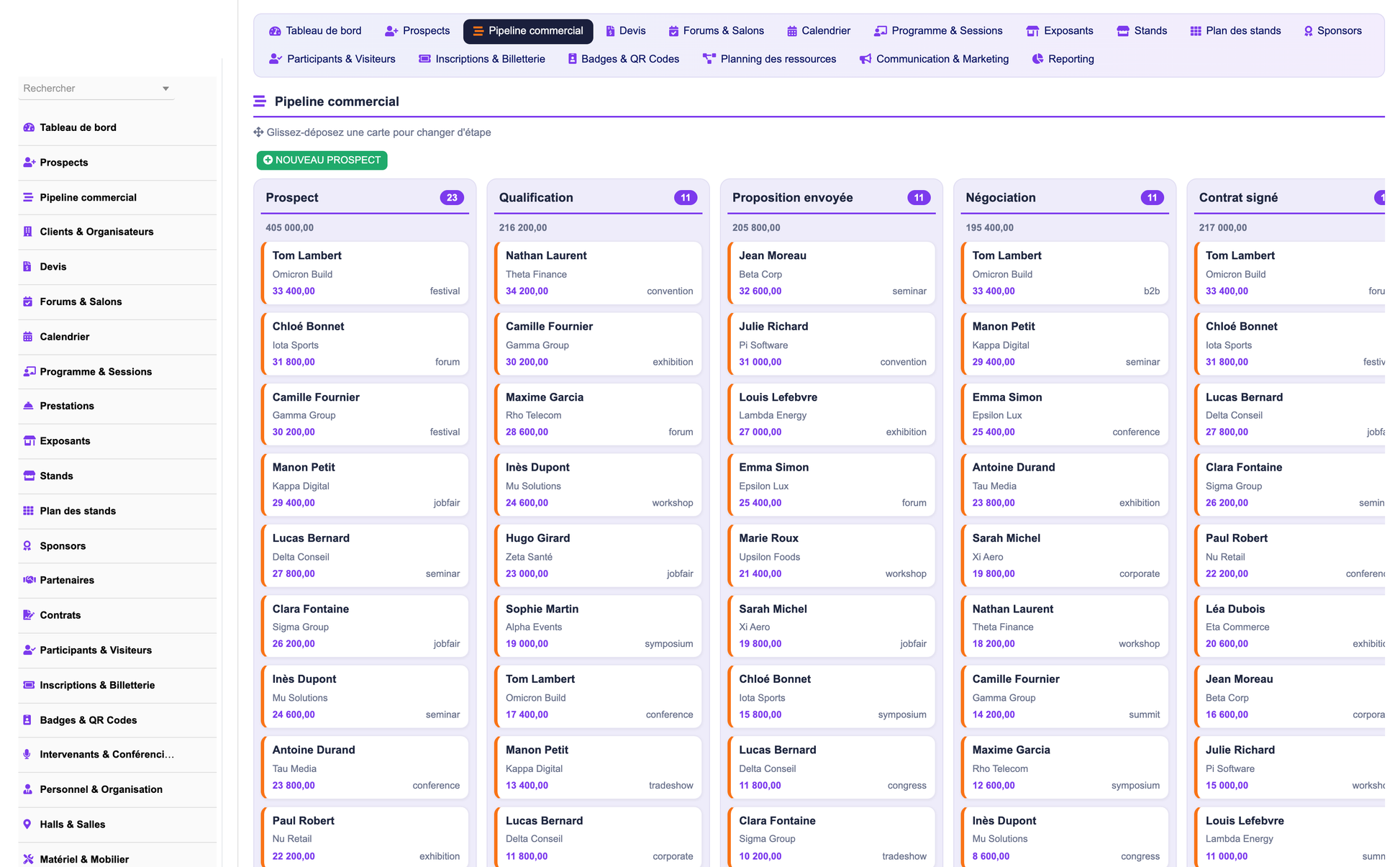Click the Plan des stands sidebar icon

point(29,511)
